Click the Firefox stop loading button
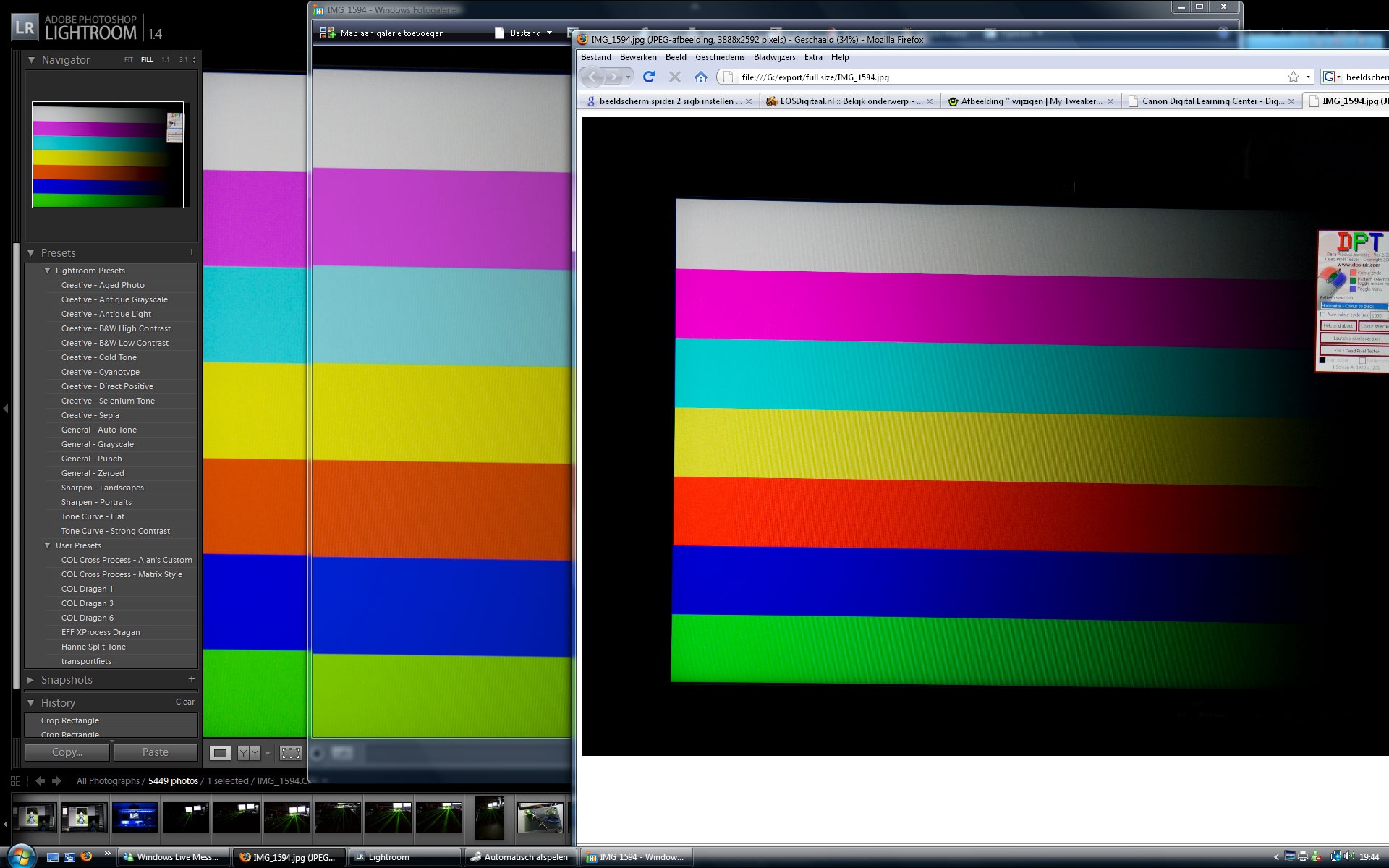1389x868 pixels. pos(674,77)
